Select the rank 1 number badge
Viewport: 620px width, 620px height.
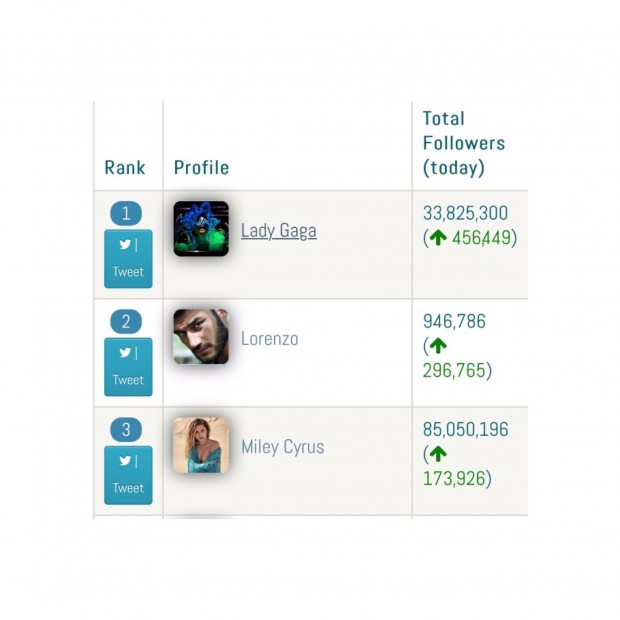click(126, 213)
